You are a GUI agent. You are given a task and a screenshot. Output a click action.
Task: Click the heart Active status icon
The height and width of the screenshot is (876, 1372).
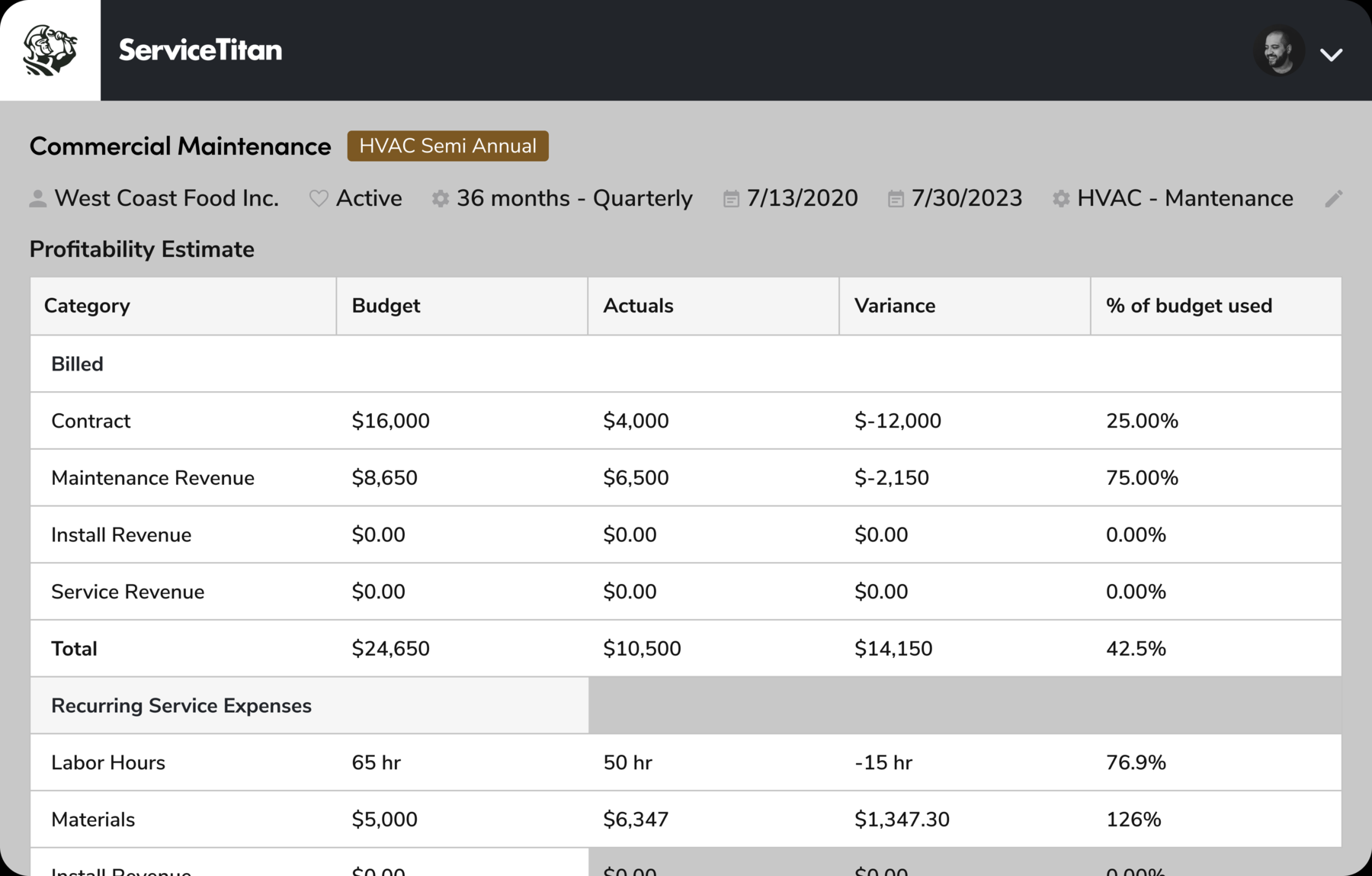pos(319,199)
